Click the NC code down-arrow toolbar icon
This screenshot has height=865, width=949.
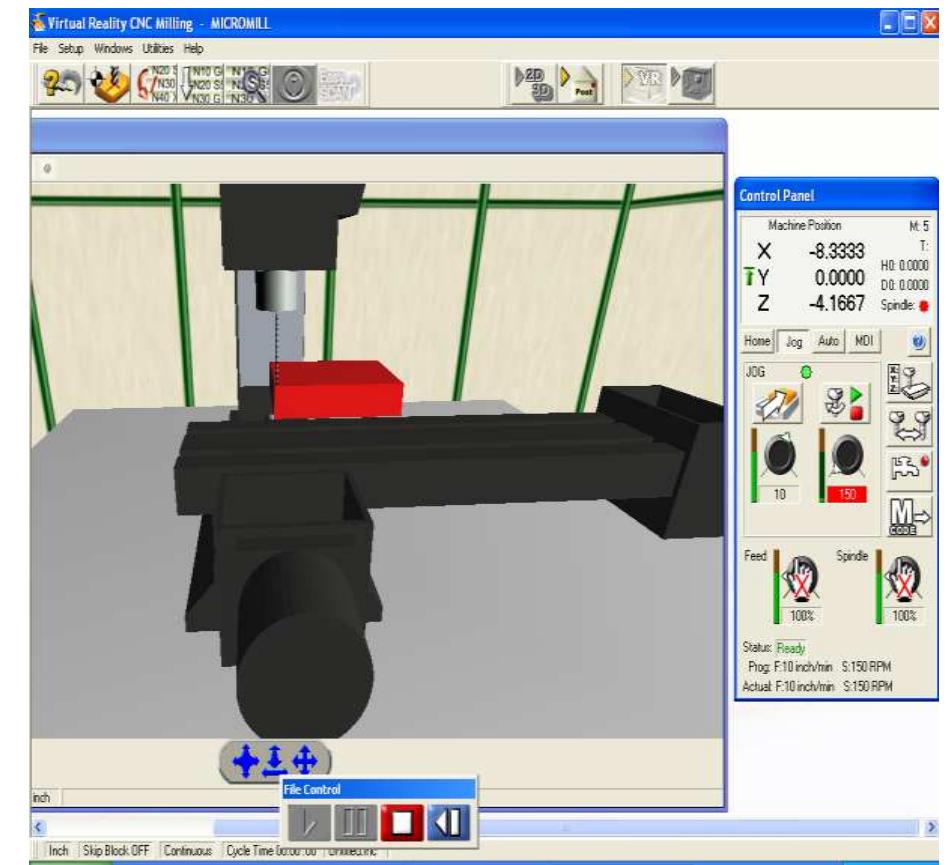202,84
